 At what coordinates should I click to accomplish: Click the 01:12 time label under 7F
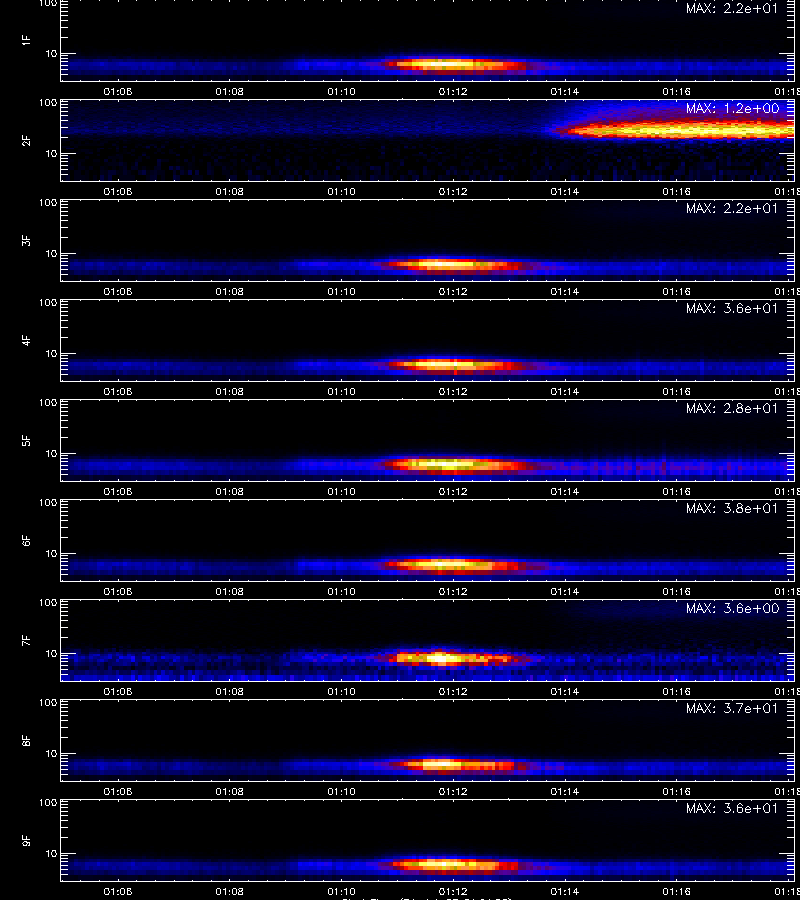[x=453, y=692]
